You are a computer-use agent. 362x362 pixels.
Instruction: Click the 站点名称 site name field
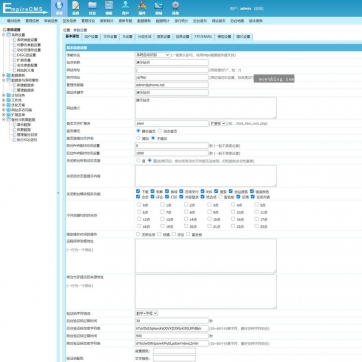pyautogui.click(x=172, y=62)
